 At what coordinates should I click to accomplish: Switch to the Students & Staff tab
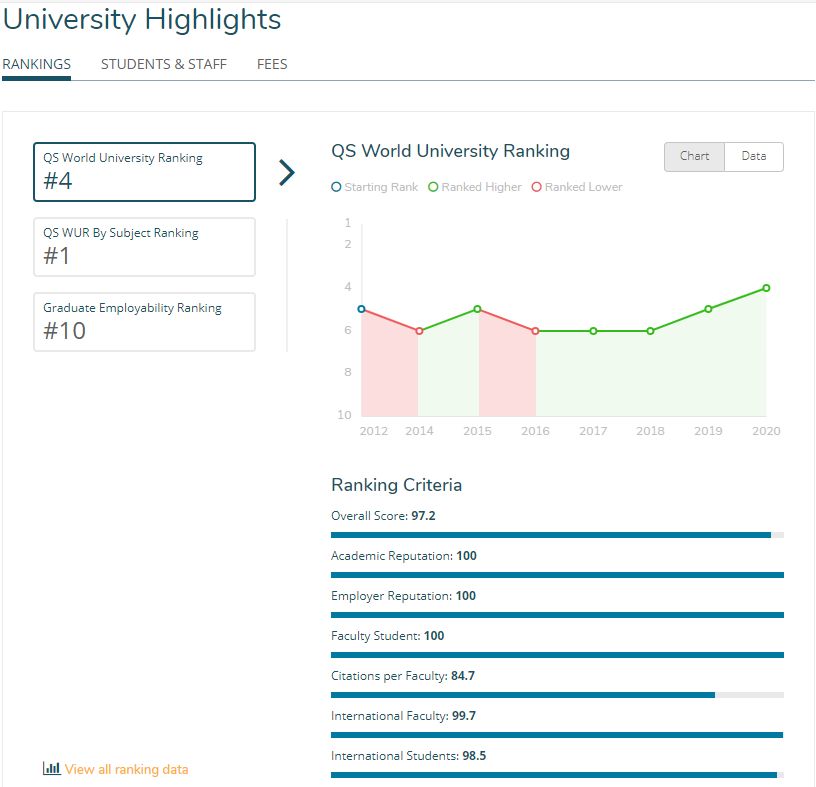pyautogui.click(x=164, y=64)
